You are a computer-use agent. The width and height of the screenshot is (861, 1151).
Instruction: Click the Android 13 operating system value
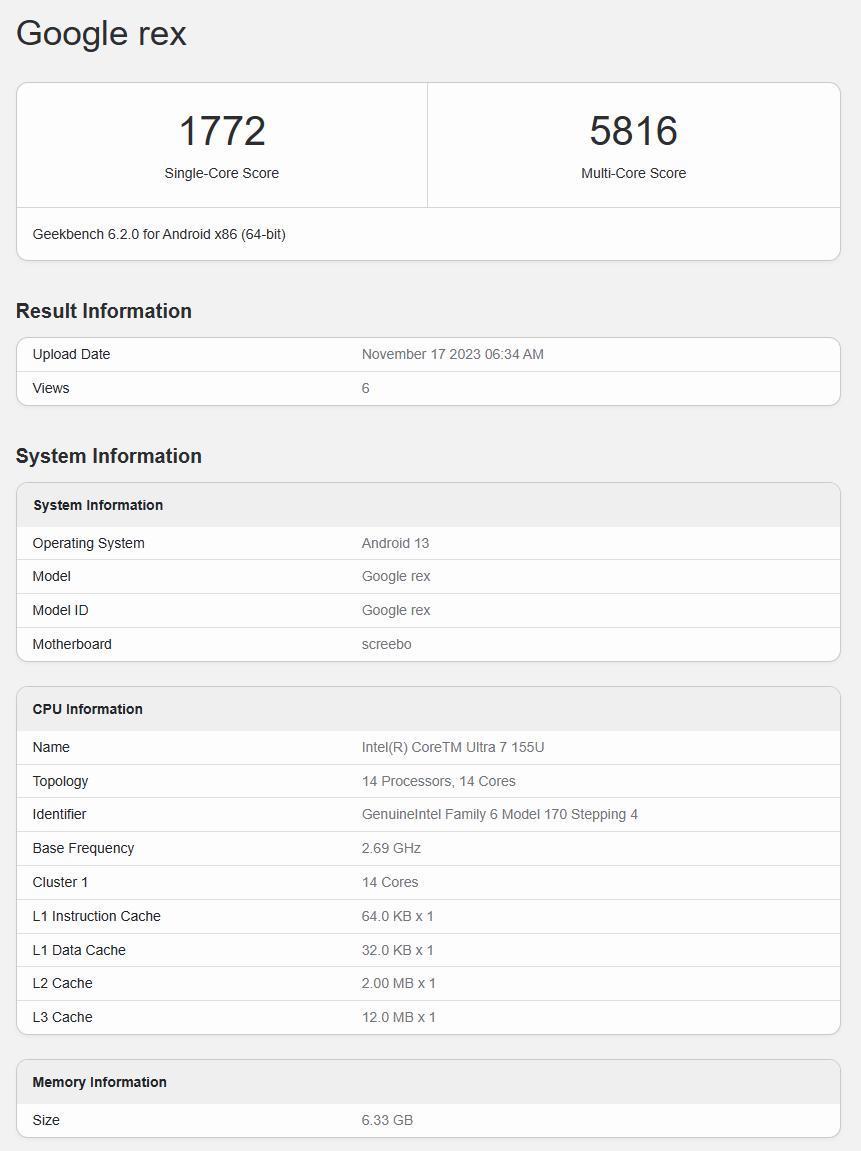(395, 543)
